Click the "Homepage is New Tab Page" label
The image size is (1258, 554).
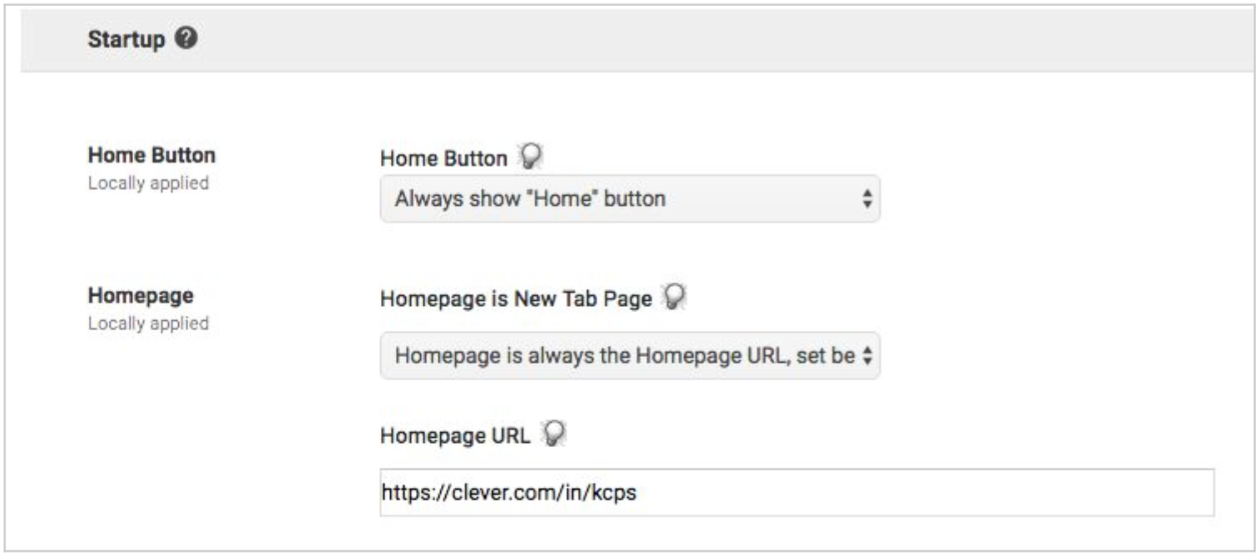516,297
